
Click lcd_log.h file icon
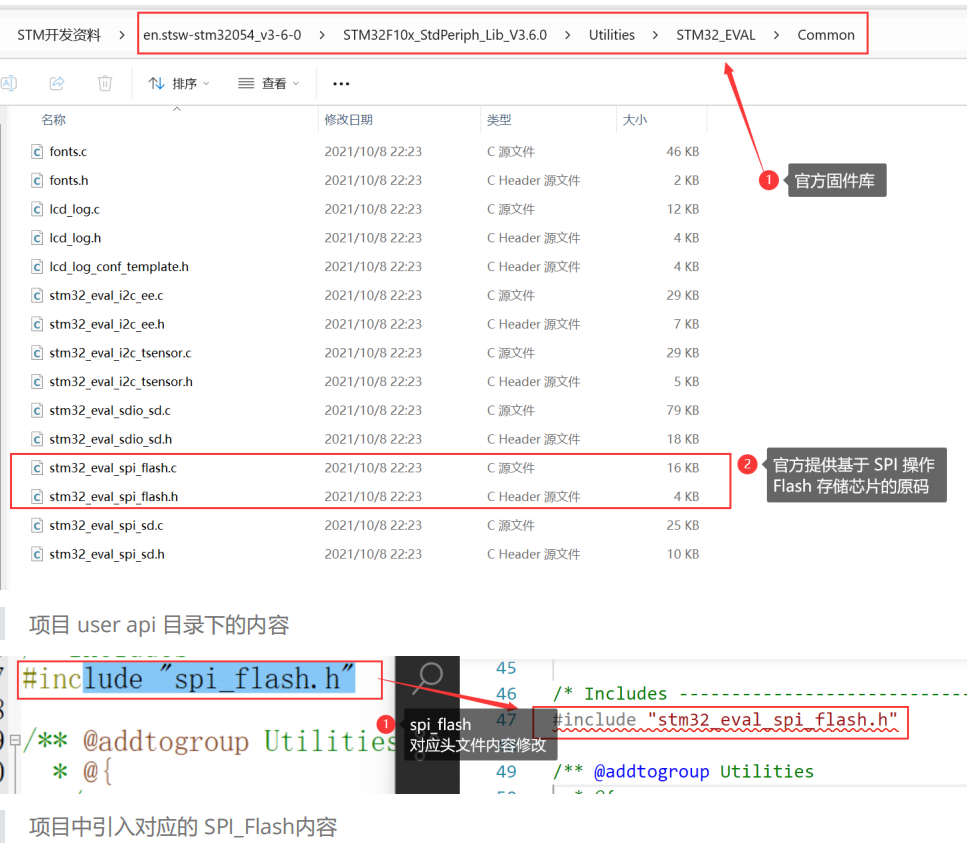[x=37, y=237]
